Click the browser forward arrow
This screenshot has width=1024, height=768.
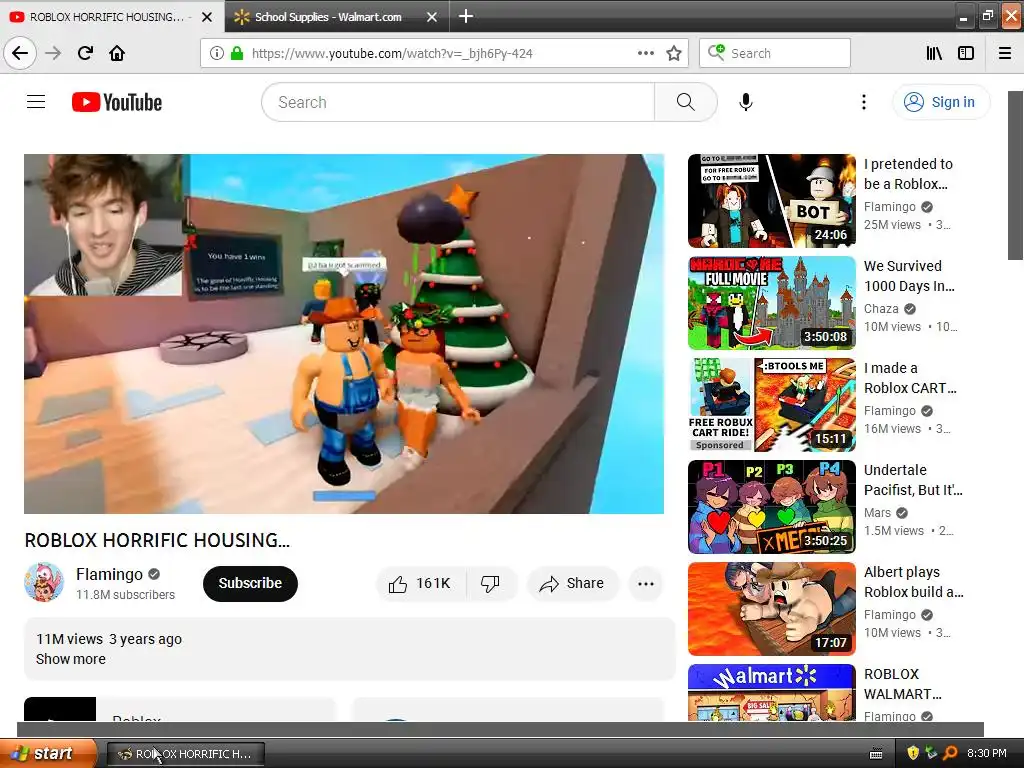click(x=53, y=53)
